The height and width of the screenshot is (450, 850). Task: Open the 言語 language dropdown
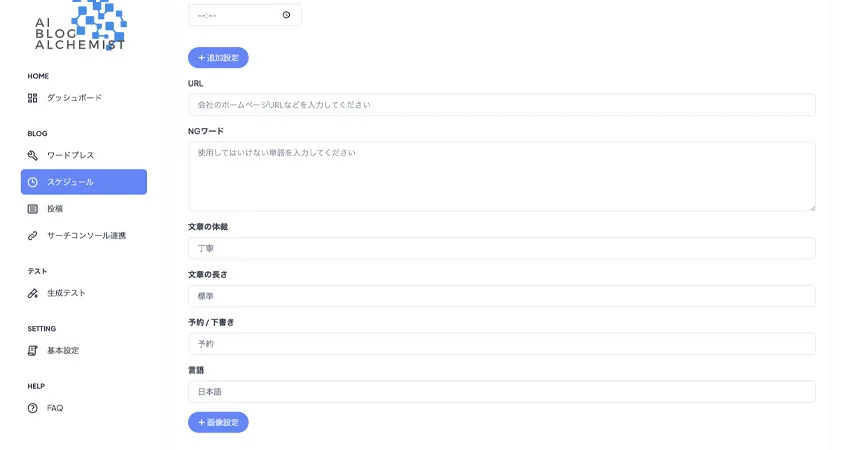pyautogui.click(x=501, y=392)
